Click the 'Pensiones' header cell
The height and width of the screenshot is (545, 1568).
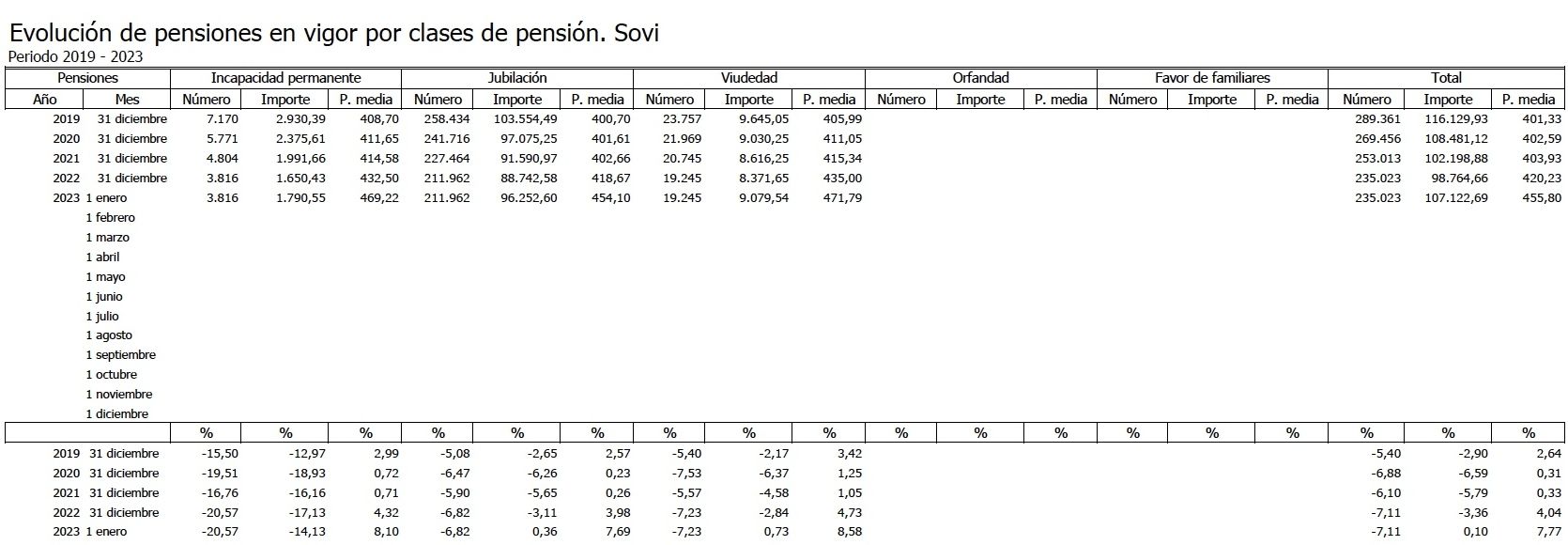[87, 78]
